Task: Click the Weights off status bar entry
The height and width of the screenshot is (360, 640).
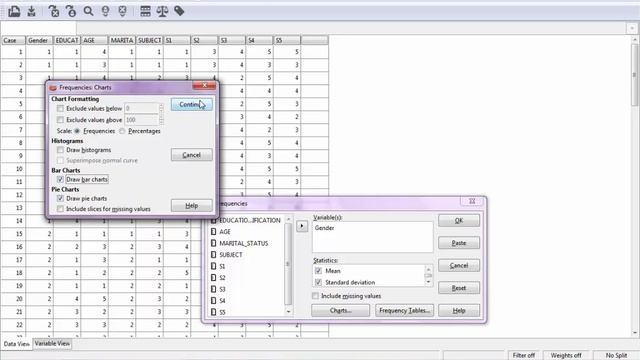Action: point(566,356)
